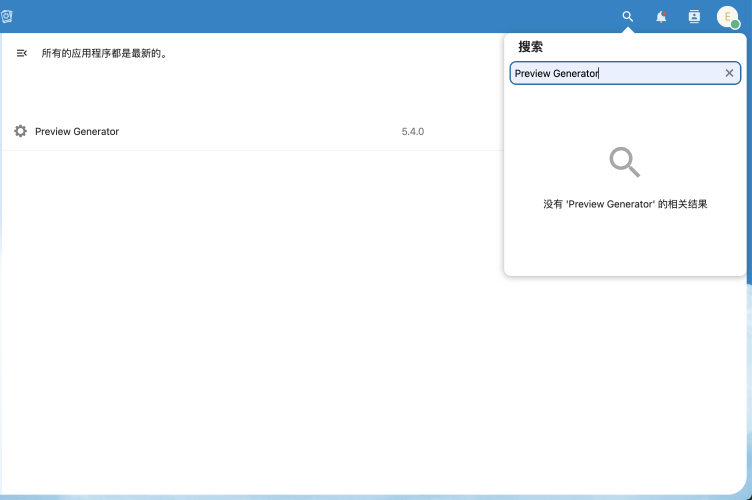Viewport: 752px width, 500px height.
Task: Open the notifications bell
Action: [x=661, y=16]
